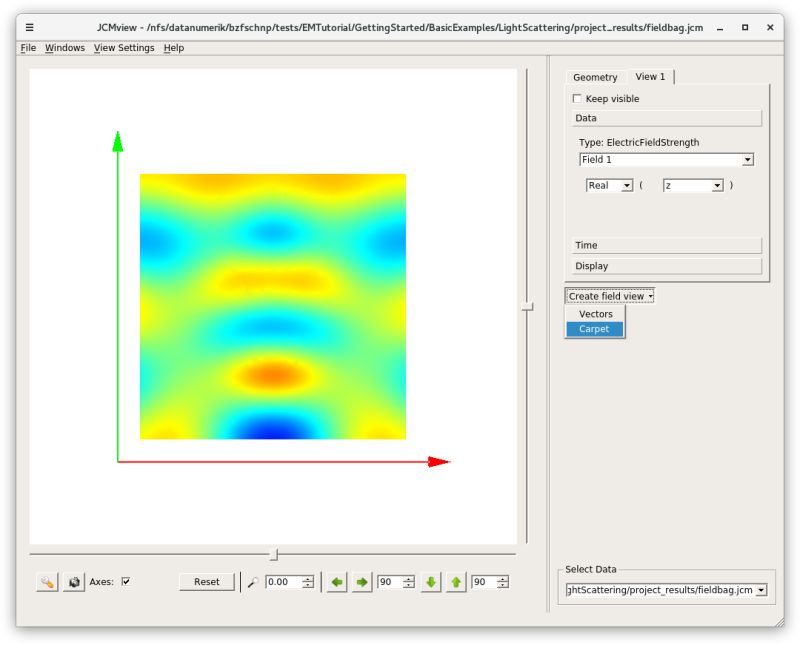Open the z axis dropdown
This screenshot has height=645, width=800.
click(x=693, y=185)
